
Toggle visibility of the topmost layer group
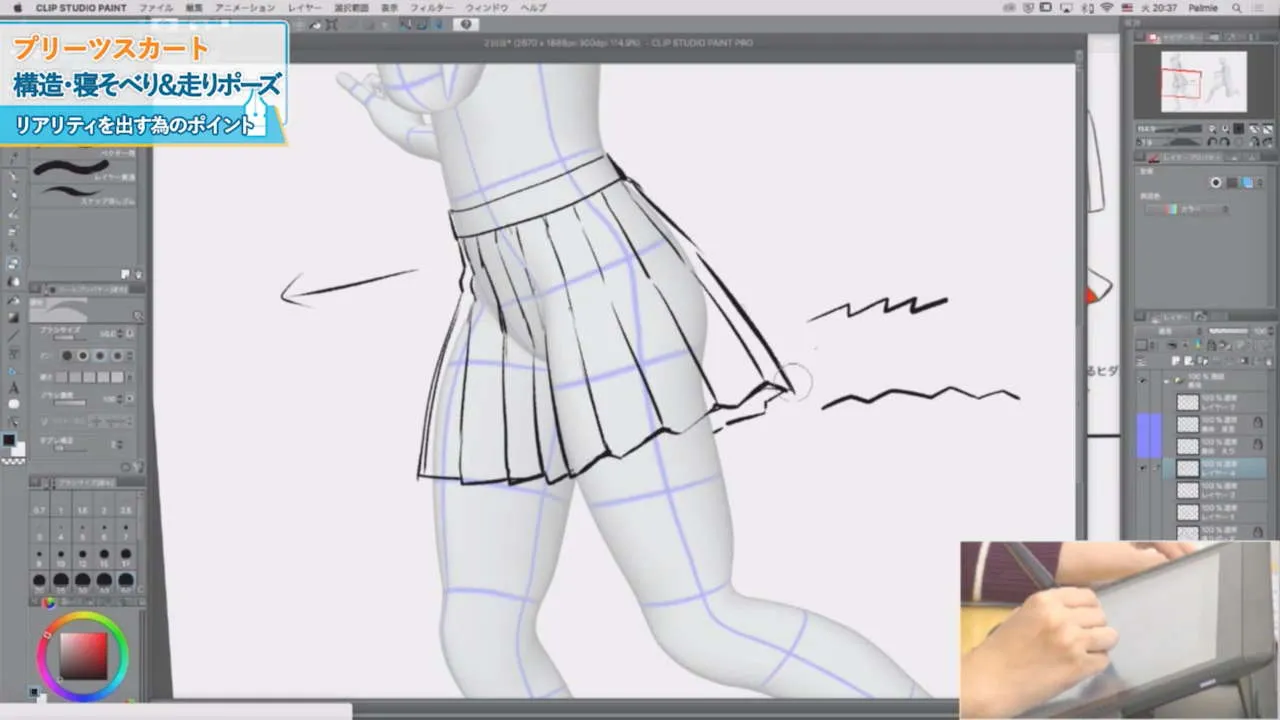pos(1142,379)
